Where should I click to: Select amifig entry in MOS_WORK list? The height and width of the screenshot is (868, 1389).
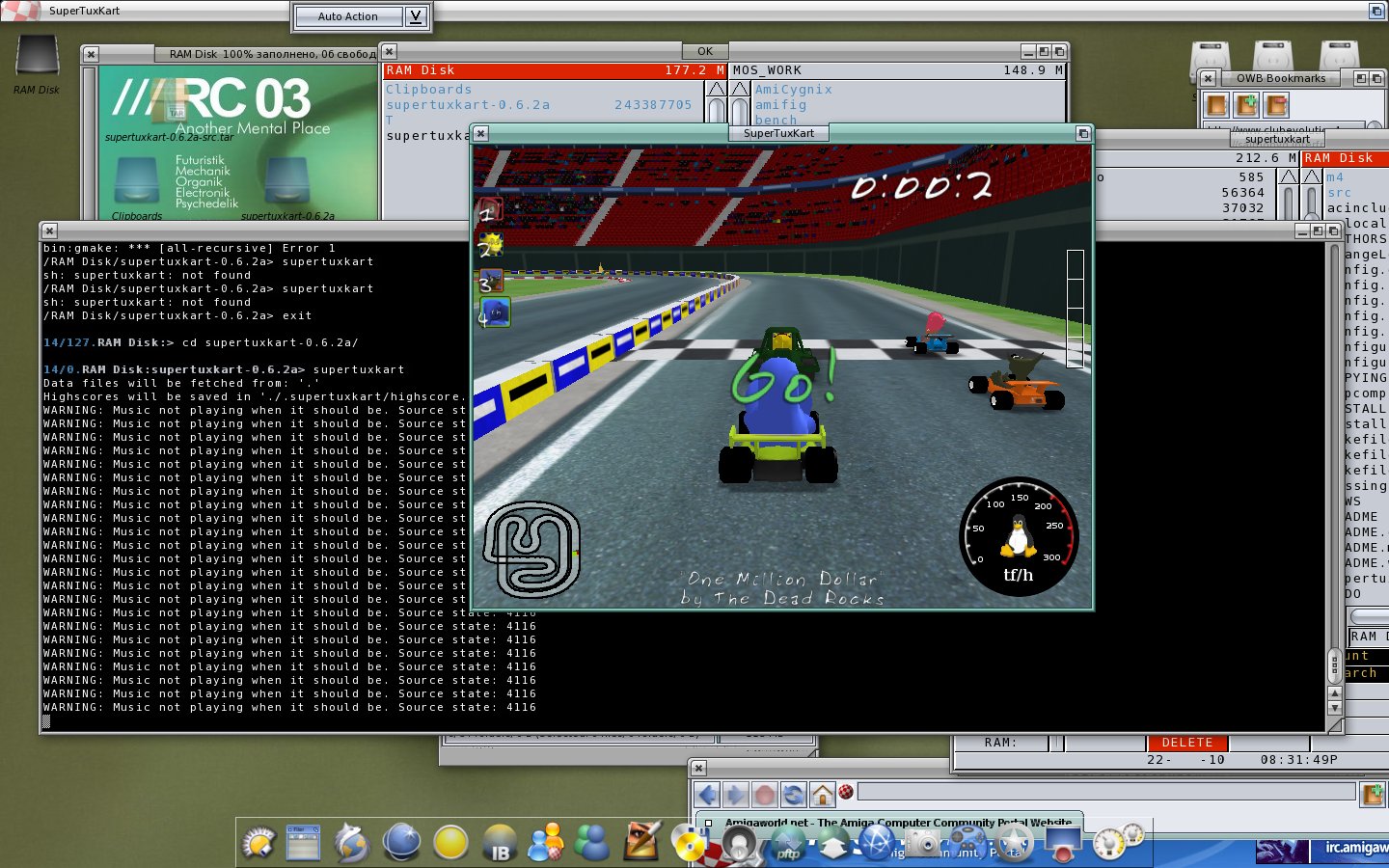click(x=780, y=105)
